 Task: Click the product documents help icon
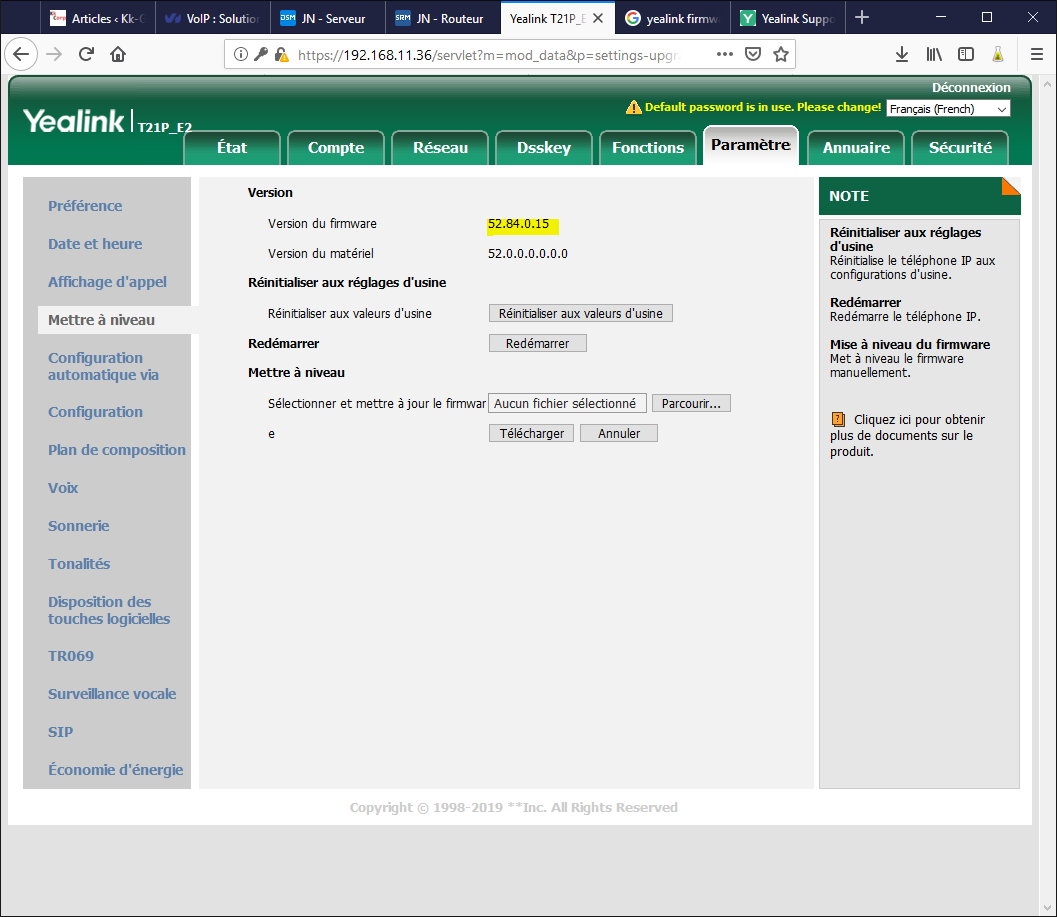838,420
